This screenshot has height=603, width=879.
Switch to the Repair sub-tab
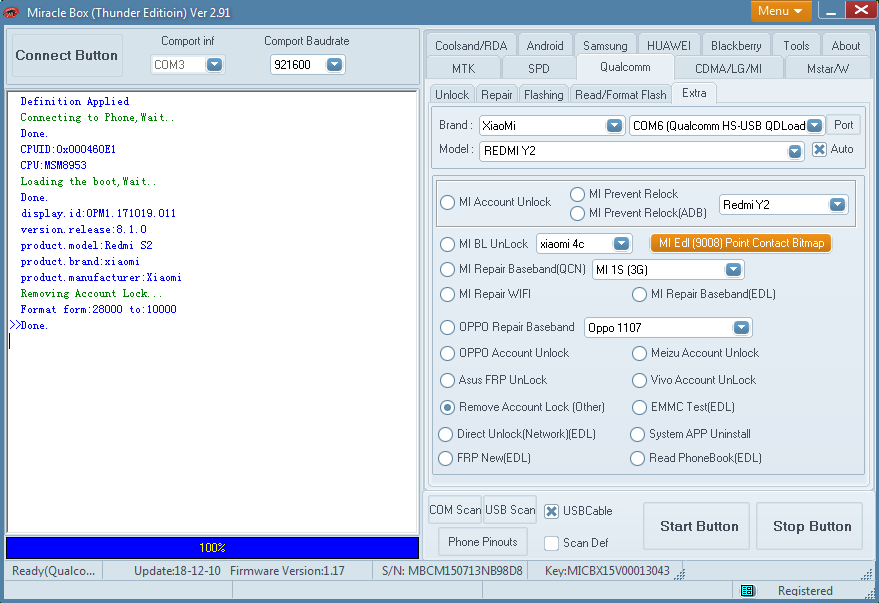[x=497, y=95]
